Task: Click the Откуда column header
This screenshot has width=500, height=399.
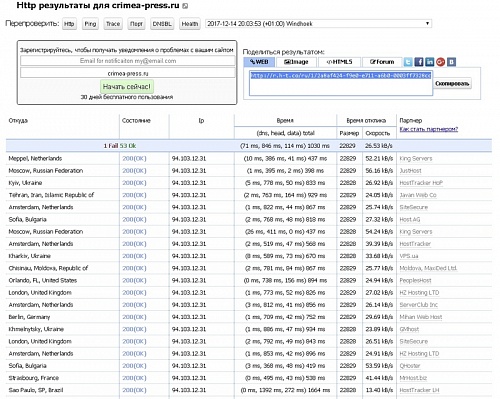Action: [x=18, y=120]
